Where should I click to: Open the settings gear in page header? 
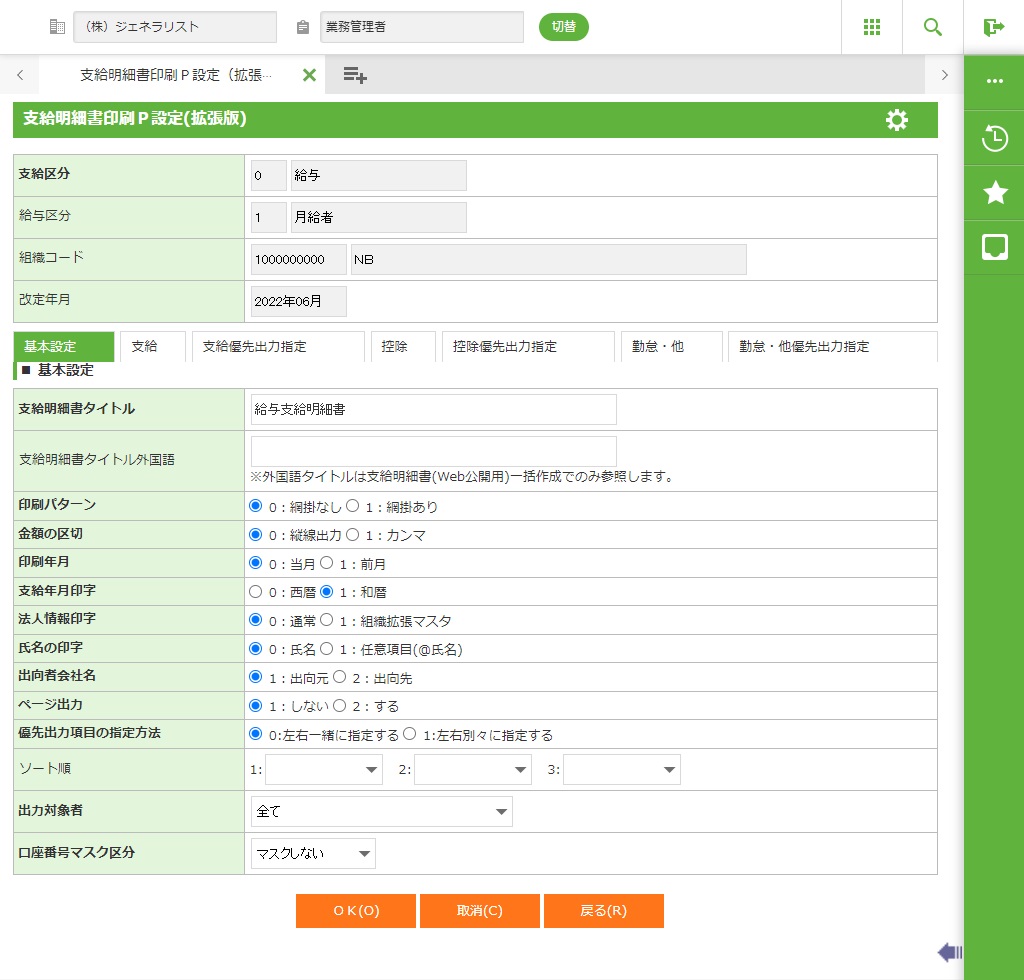(897, 120)
